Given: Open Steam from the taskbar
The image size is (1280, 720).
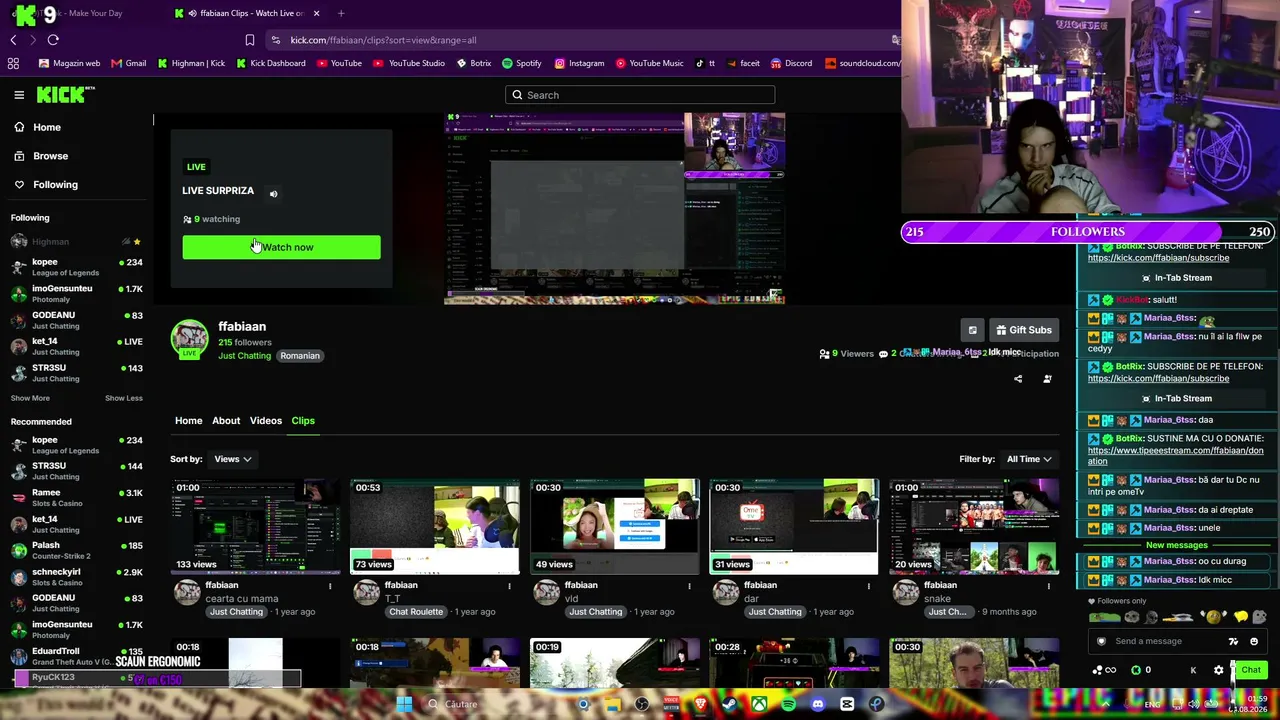Looking at the screenshot, I should 729,704.
